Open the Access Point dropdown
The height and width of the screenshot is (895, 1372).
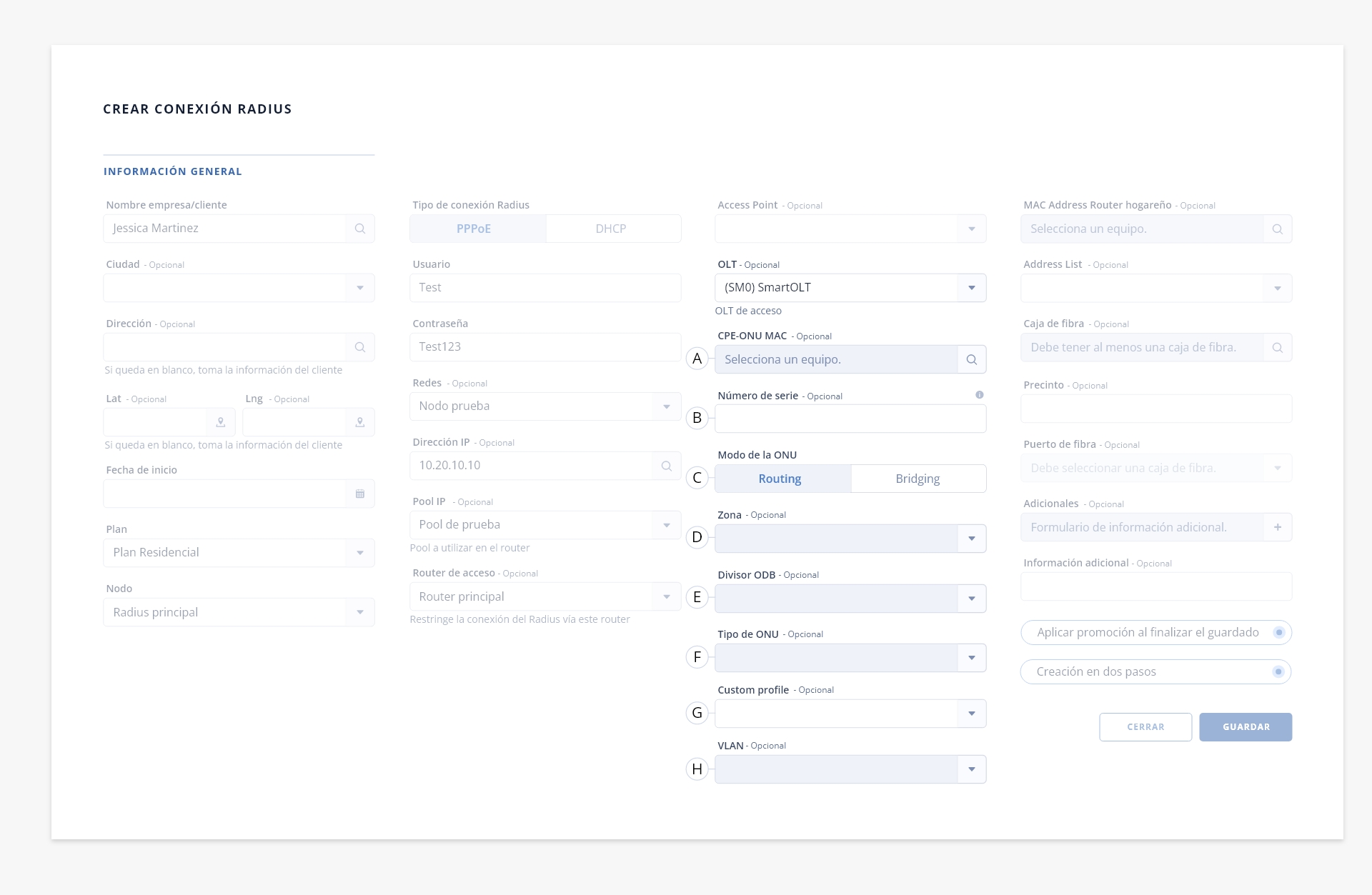pyautogui.click(x=850, y=229)
